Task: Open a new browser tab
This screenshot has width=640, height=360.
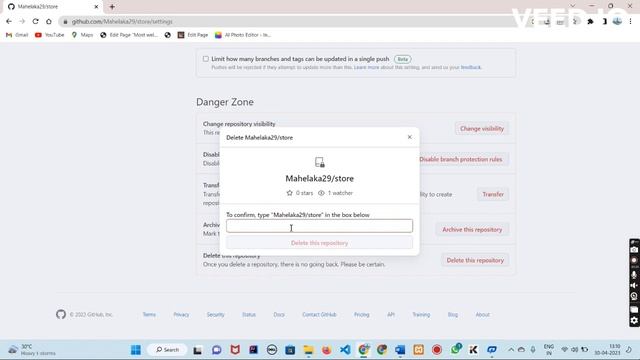Action: pyautogui.click(x=112, y=7)
